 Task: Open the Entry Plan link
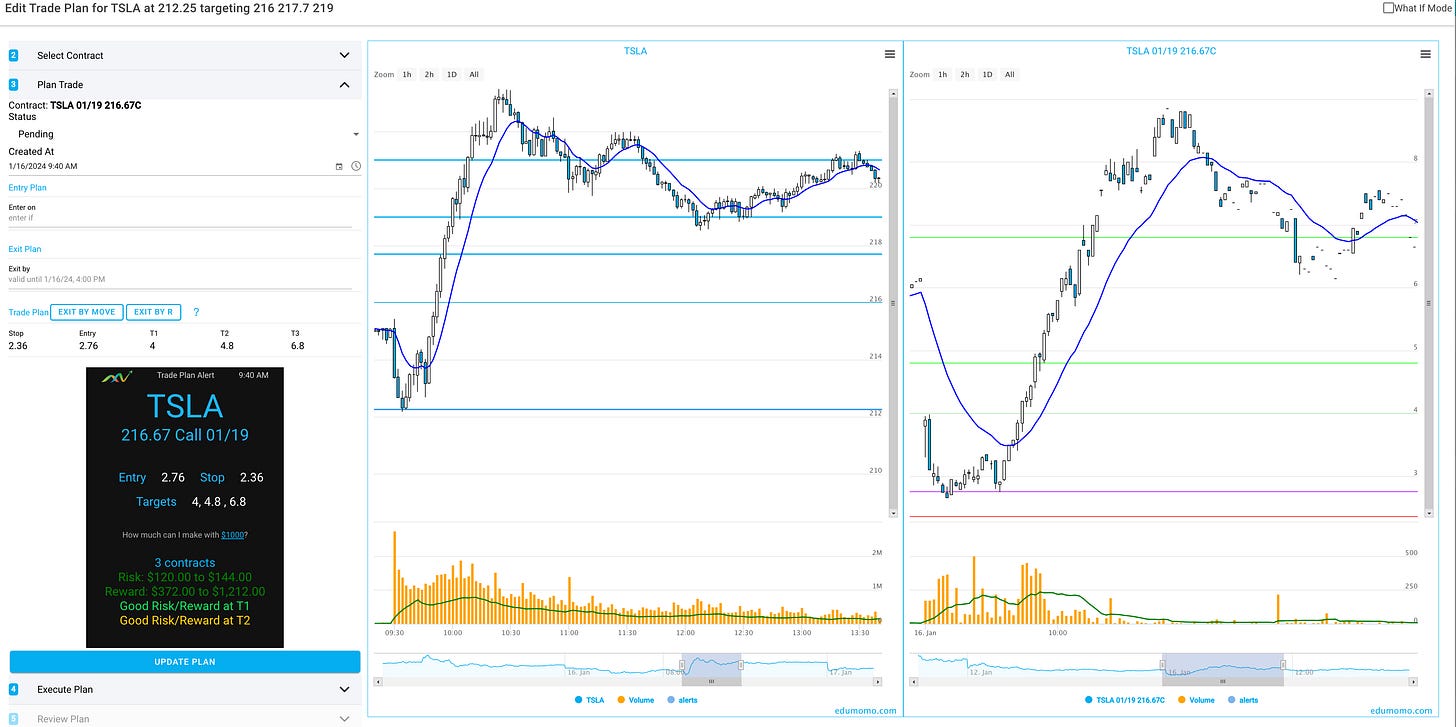(x=27, y=188)
